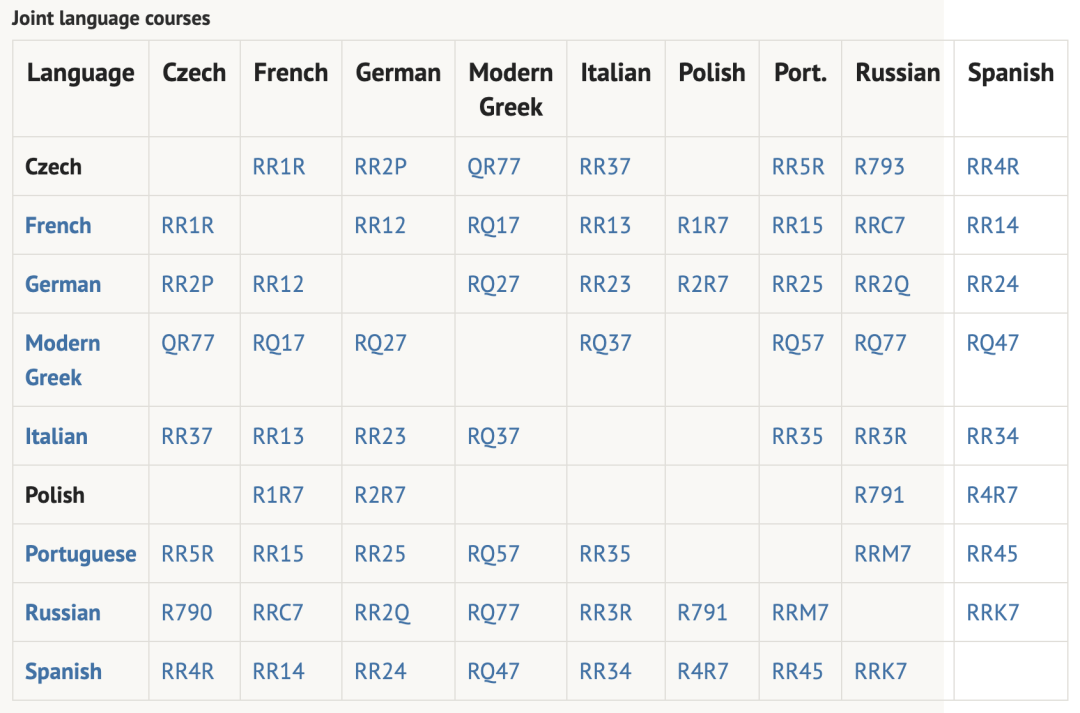Image resolution: width=1080 pixels, height=713 pixels.
Task: Select course R4R7 in the Polish row
Action: [992, 495]
